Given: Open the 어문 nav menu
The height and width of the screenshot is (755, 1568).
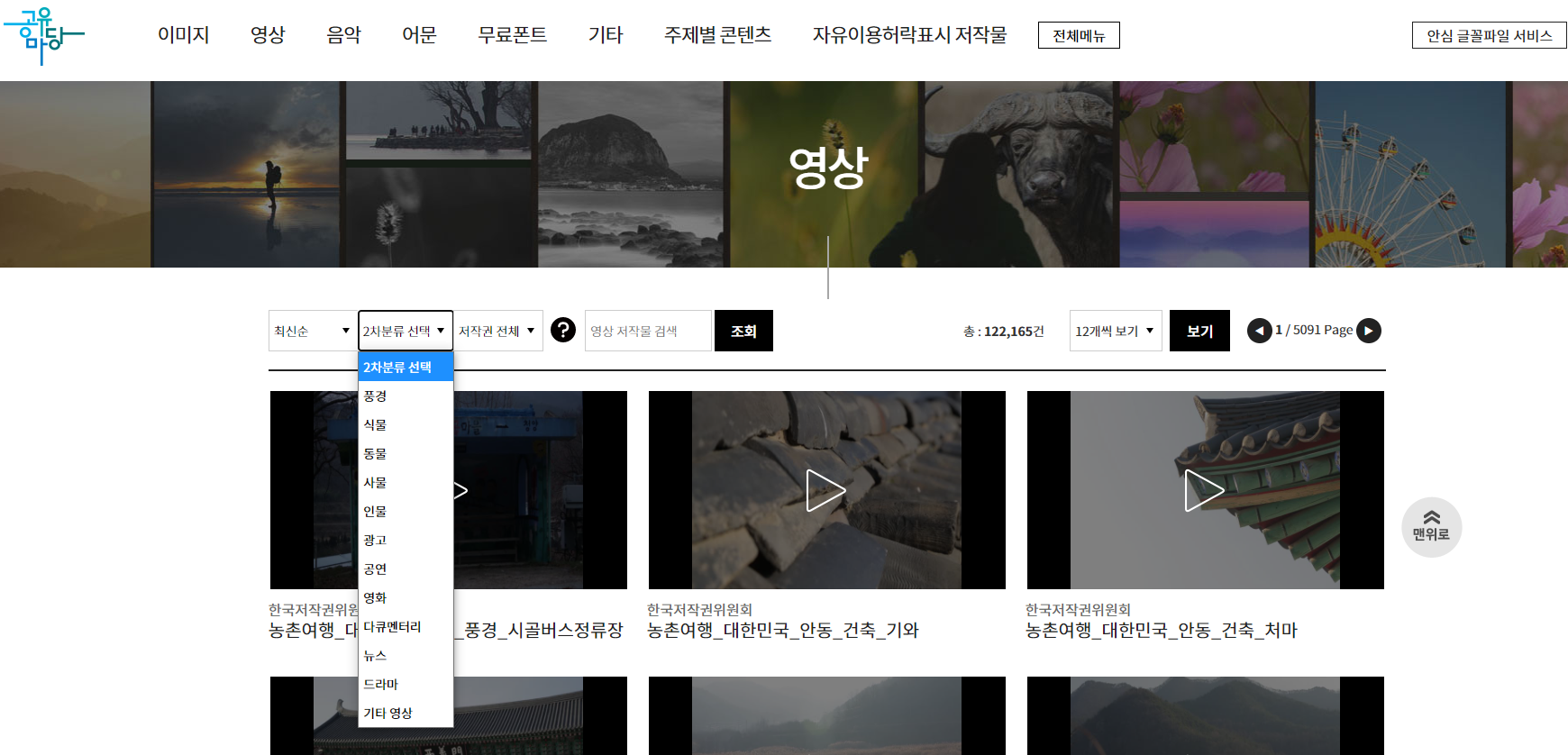Looking at the screenshot, I should [419, 34].
